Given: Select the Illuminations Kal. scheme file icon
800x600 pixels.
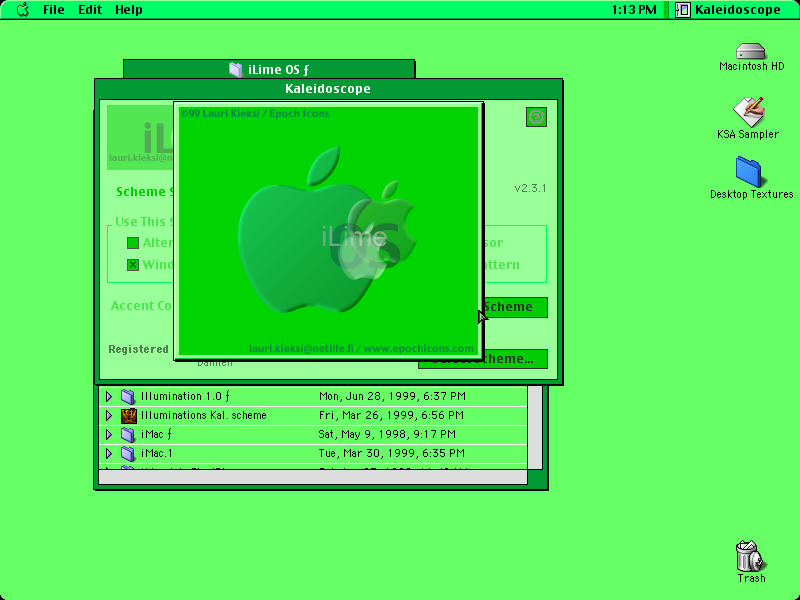Looking at the screenshot, I should point(128,415).
